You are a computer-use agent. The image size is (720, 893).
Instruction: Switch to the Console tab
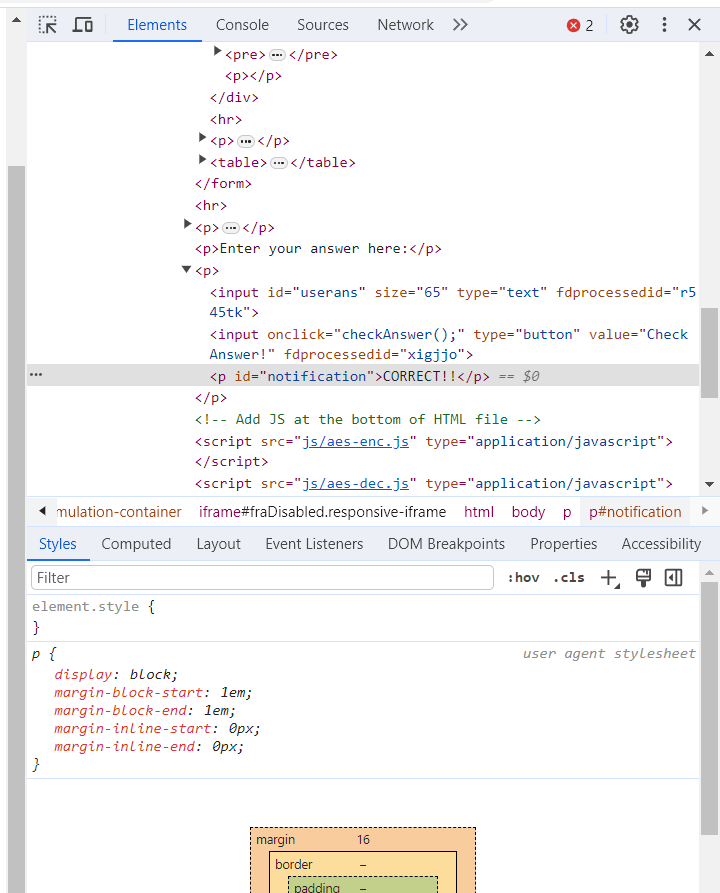click(242, 24)
